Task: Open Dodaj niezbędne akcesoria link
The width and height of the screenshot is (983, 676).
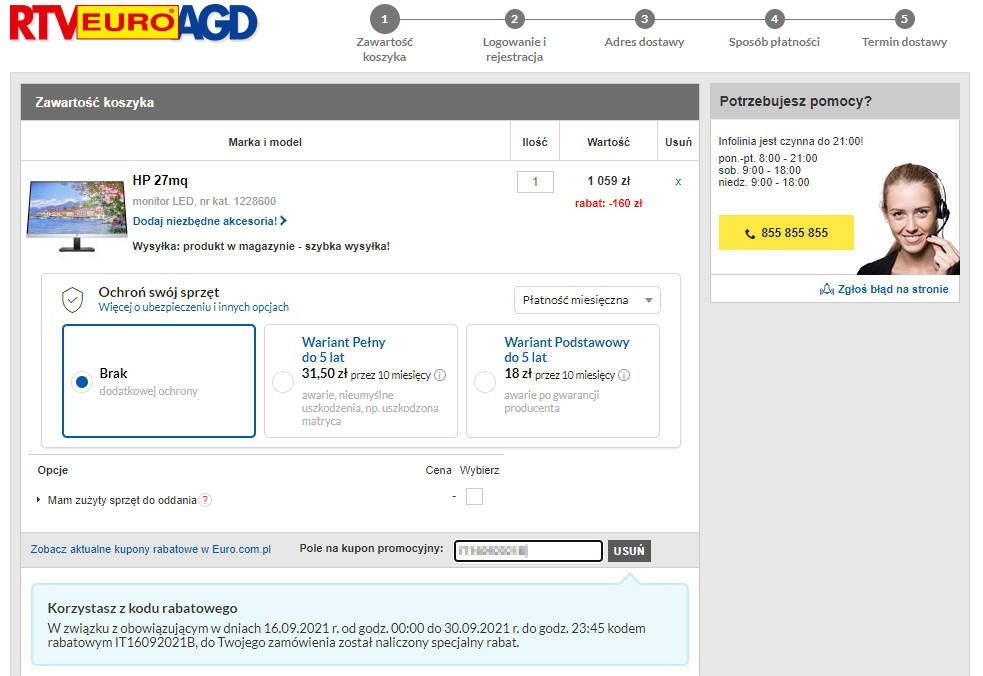Action: click(x=209, y=221)
